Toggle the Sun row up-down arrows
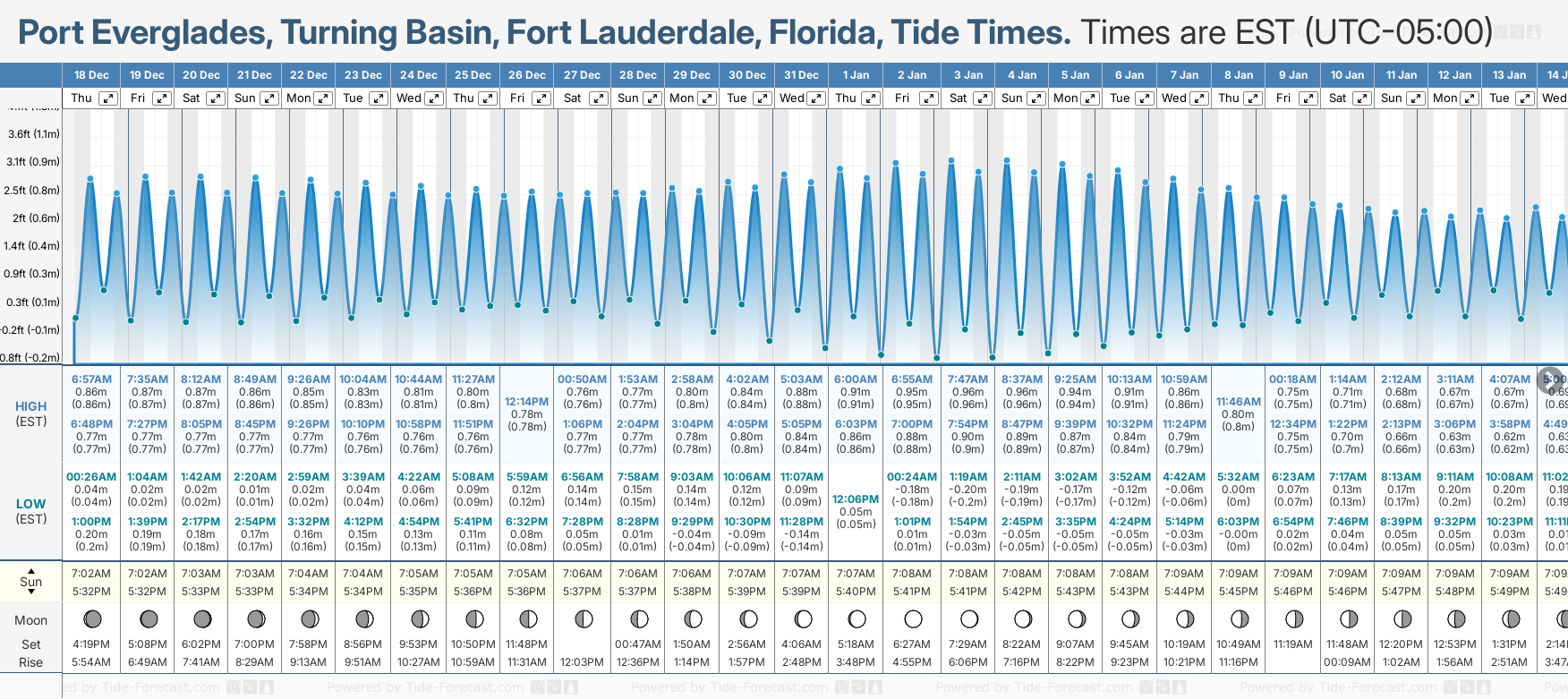1568x699 pixels. [31, 581]
